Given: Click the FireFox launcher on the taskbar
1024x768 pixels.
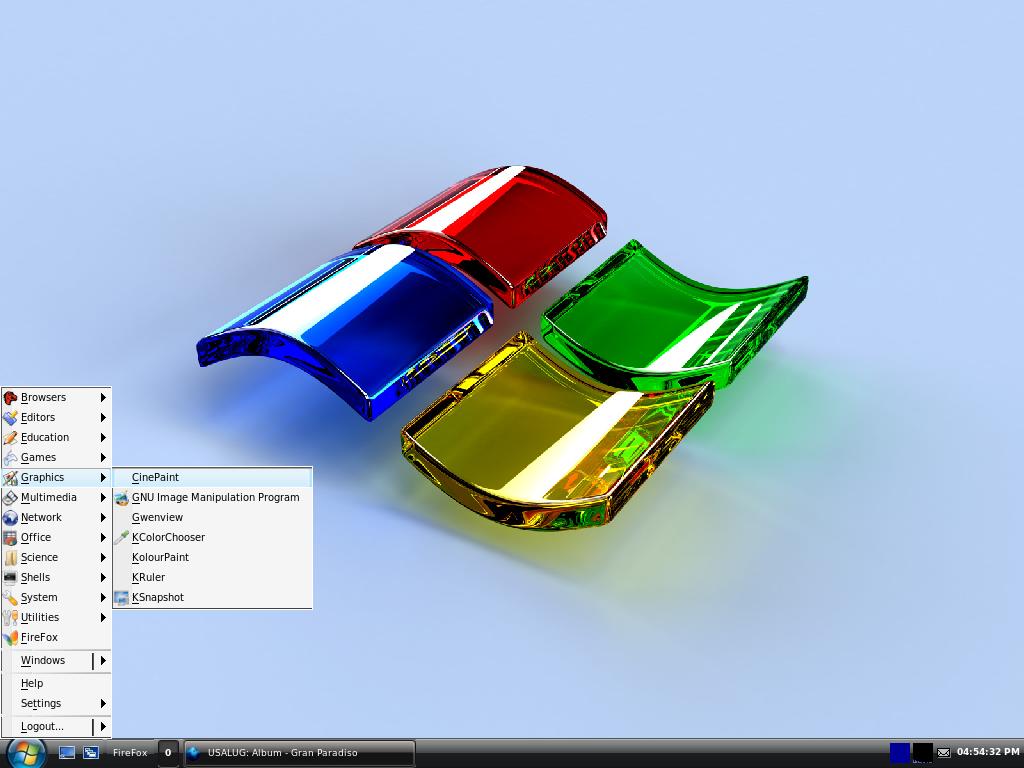Looking at the screenshot, I should tap(130, 753).
